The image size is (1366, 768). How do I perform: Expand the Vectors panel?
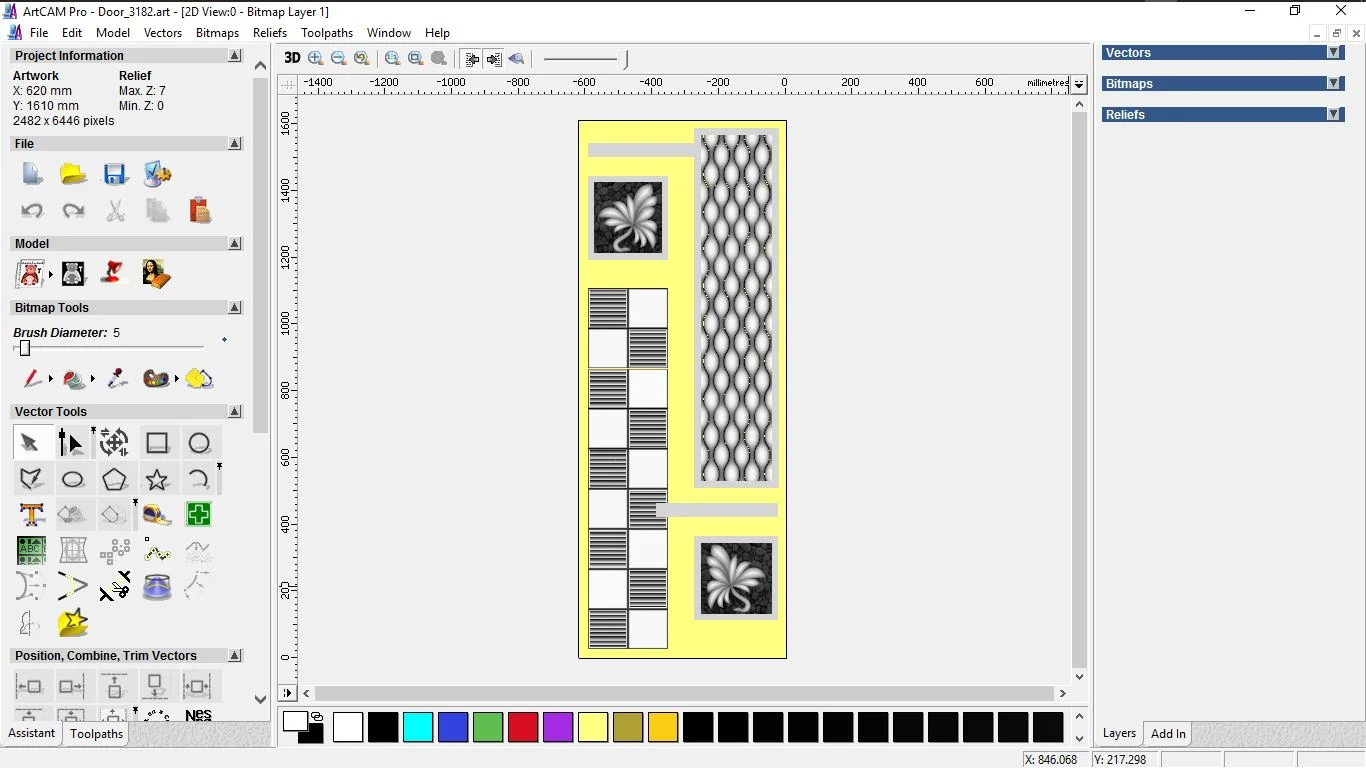[1333, 53]
